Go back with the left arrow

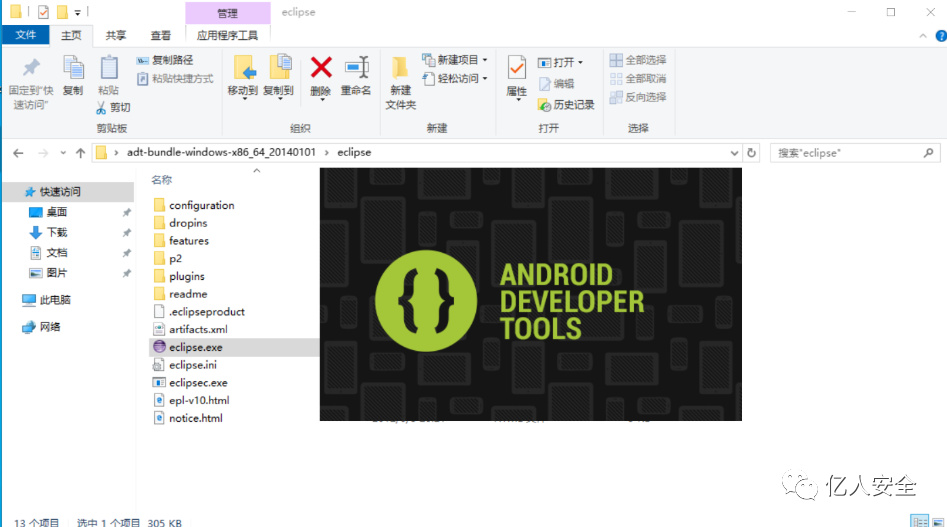point(18,153)
